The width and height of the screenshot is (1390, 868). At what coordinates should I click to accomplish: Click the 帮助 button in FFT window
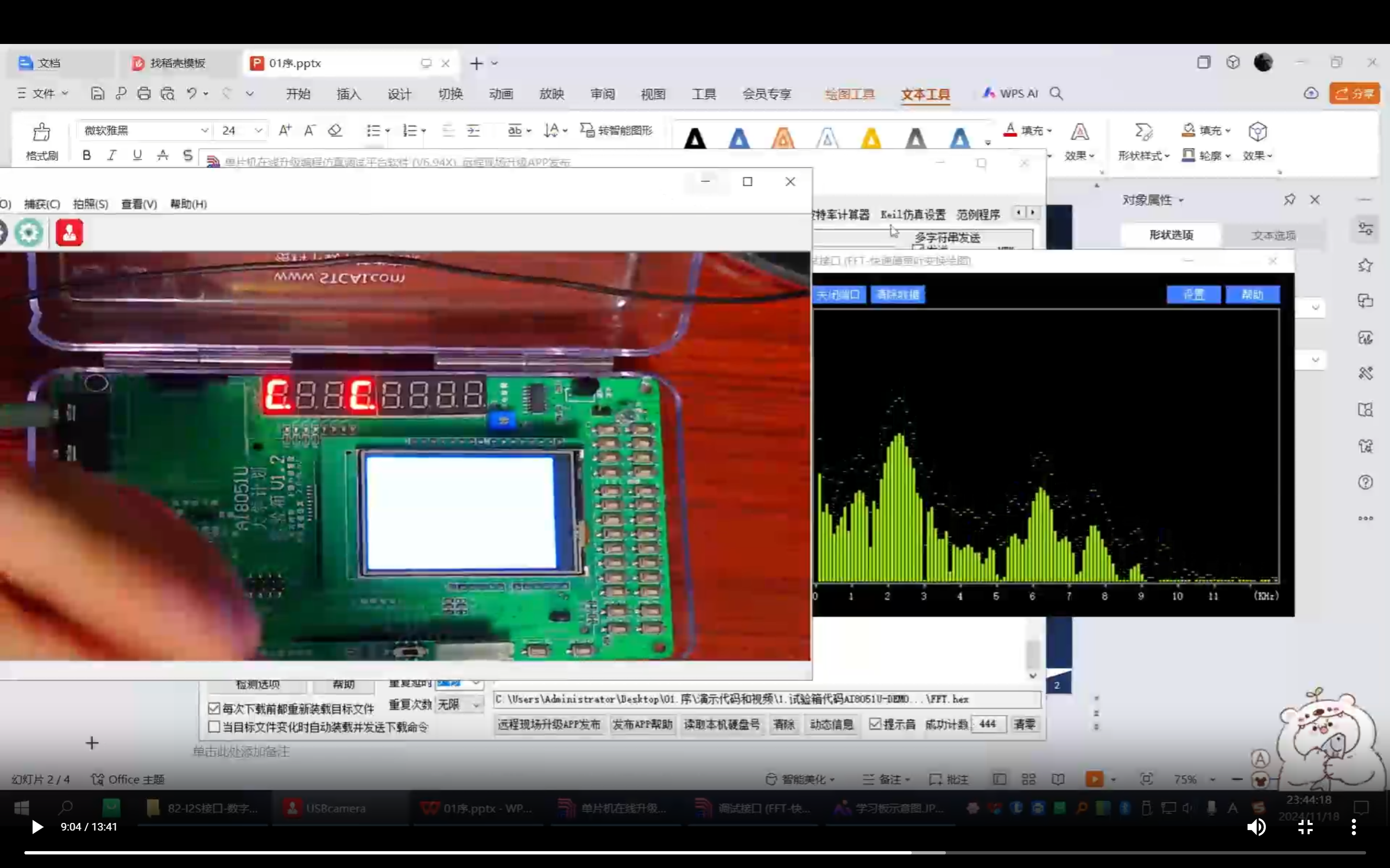pyautogui.click(x=1252, y=295)
